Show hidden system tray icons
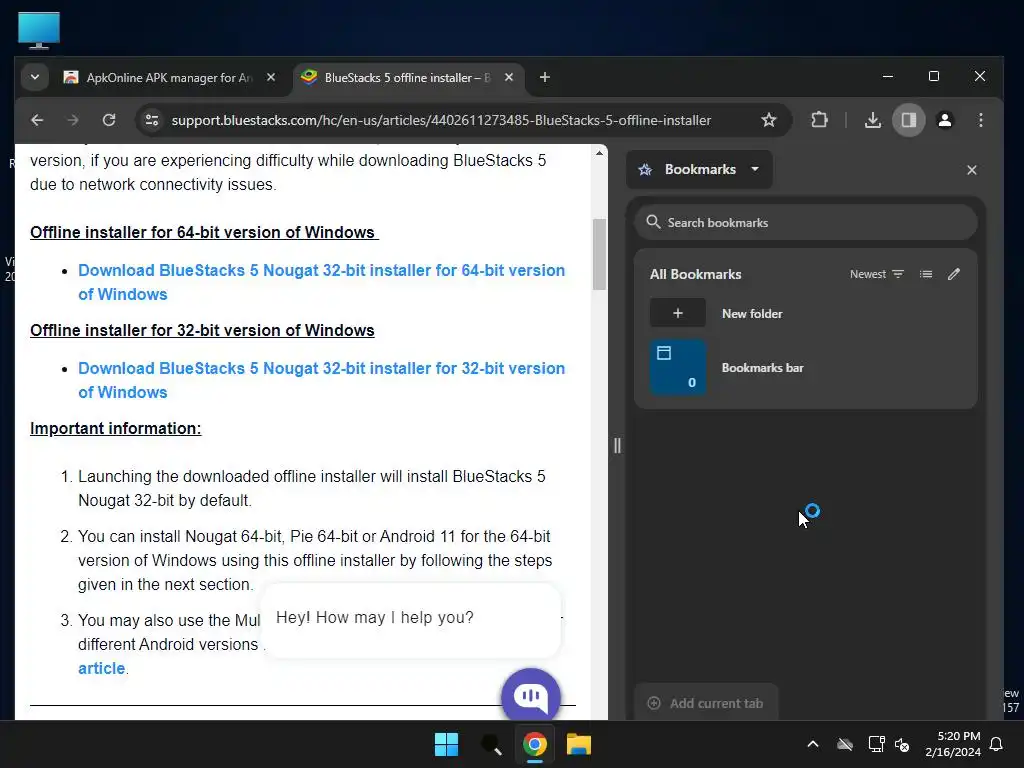 point(813,744)
